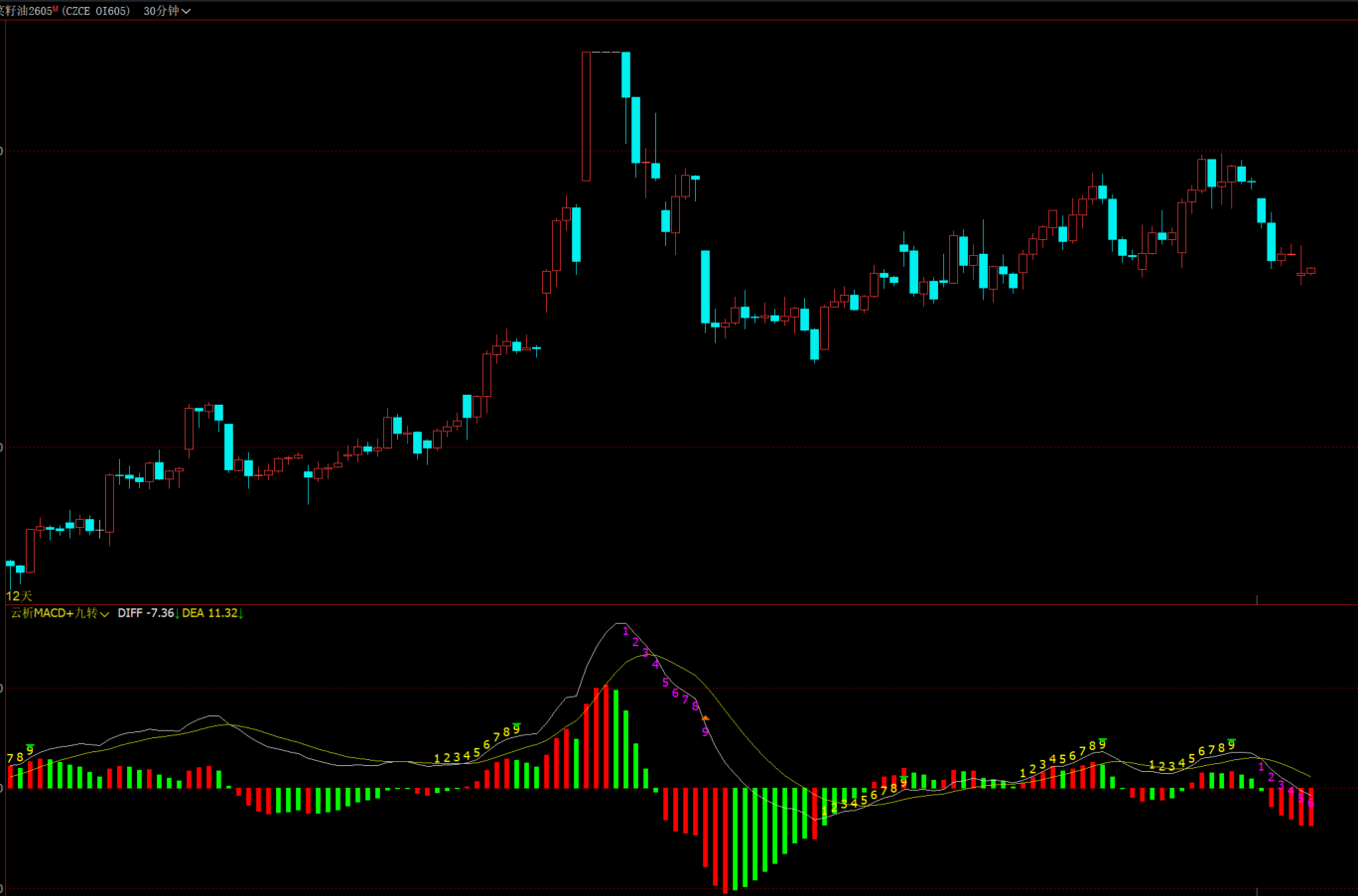Image resolution: width=1358 pixels, height=896 pixels.
Task: Click the tallest hollow red candlestick
Action: pyautogui.click(x=586, y=116)
